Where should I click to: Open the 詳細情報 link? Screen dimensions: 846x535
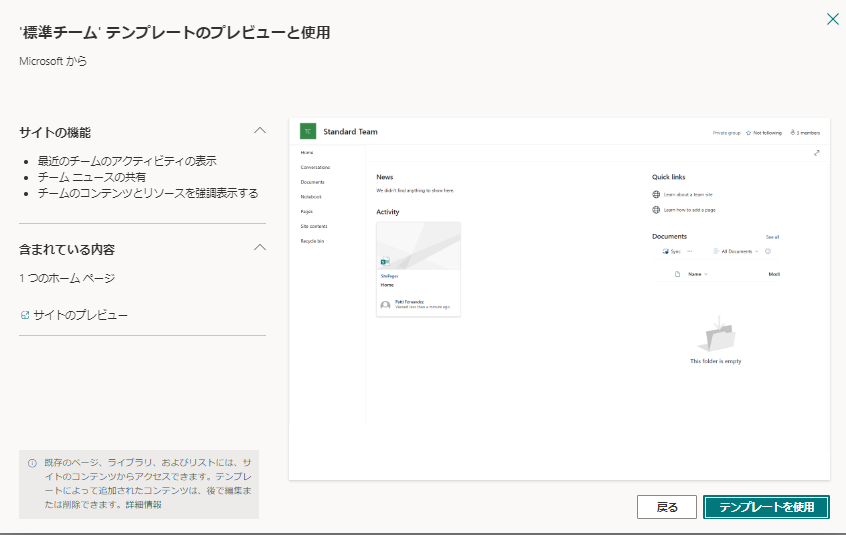[x=144, y=505]
